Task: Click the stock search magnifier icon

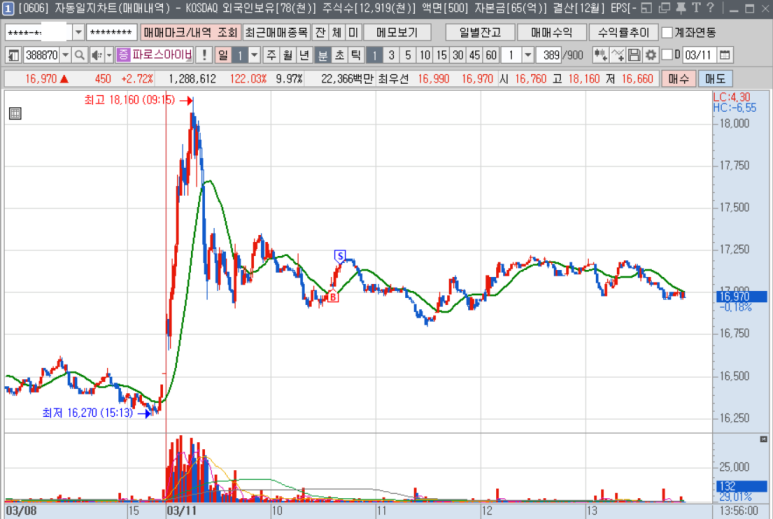Action: coord(80,54)
